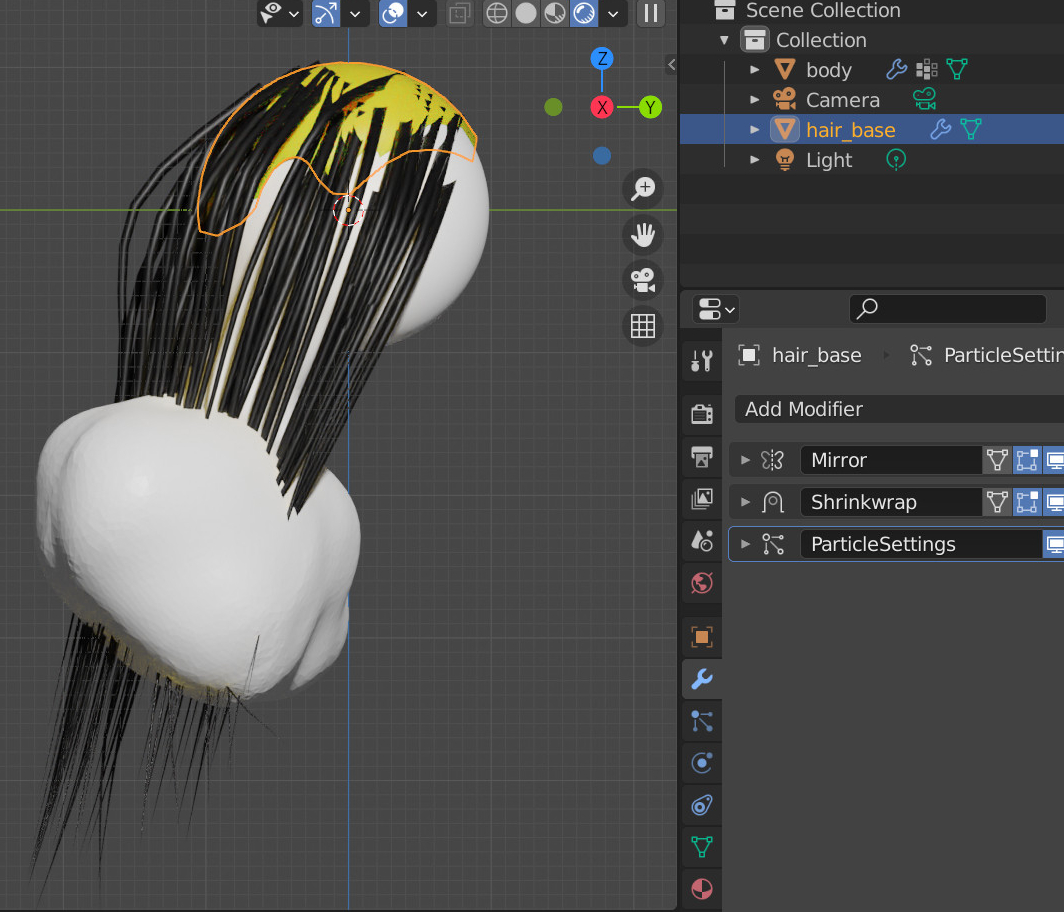Open the Material properties tab

pos(702,889)
